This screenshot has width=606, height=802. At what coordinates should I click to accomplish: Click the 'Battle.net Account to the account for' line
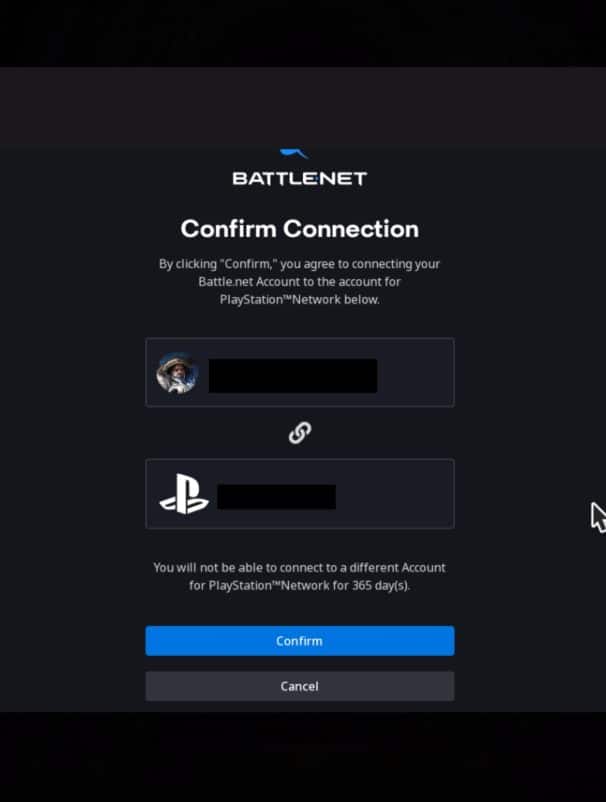tap(300, 282)
